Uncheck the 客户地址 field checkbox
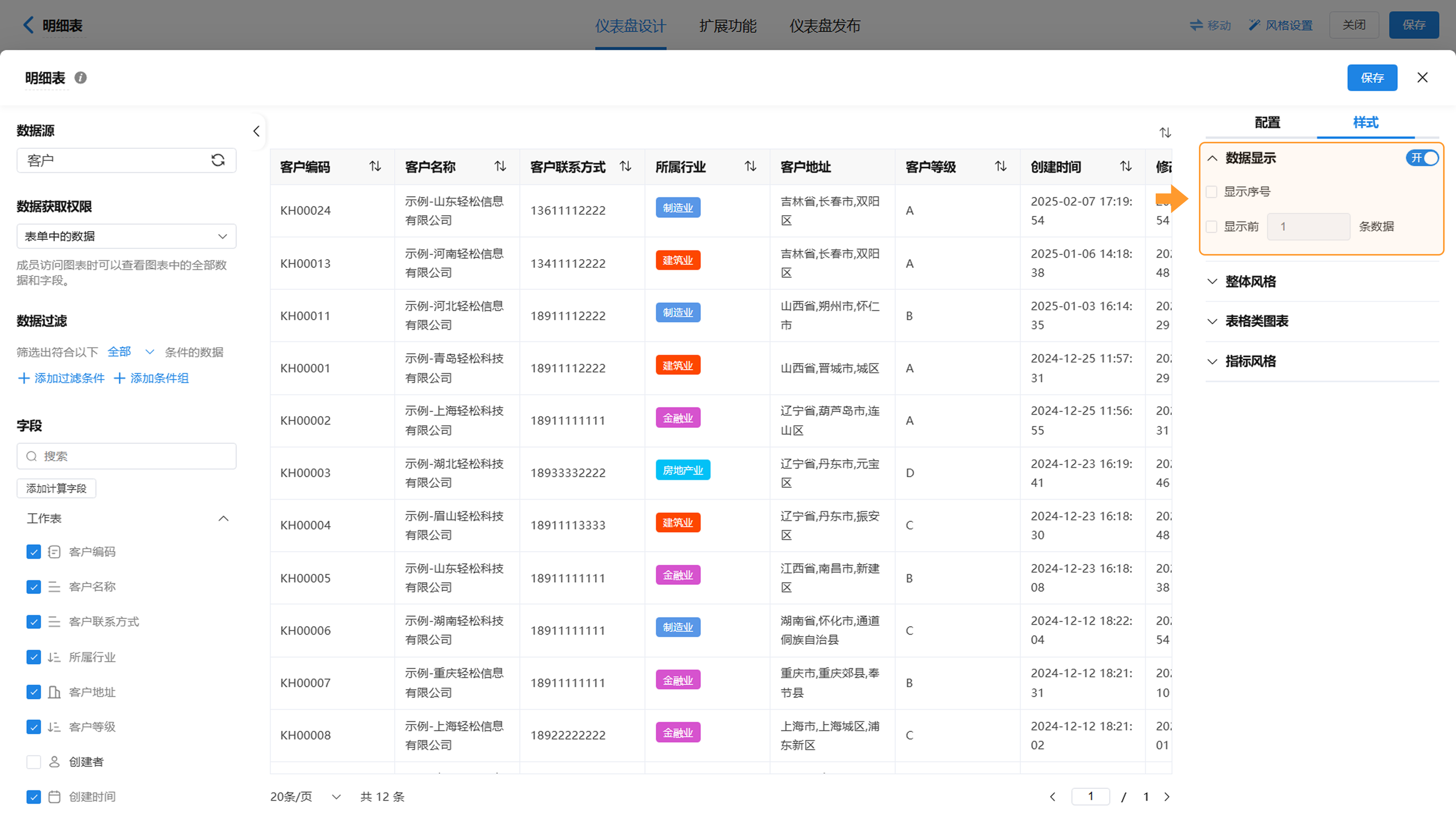The image size is (1456, 819). click(x=33, y=692)
